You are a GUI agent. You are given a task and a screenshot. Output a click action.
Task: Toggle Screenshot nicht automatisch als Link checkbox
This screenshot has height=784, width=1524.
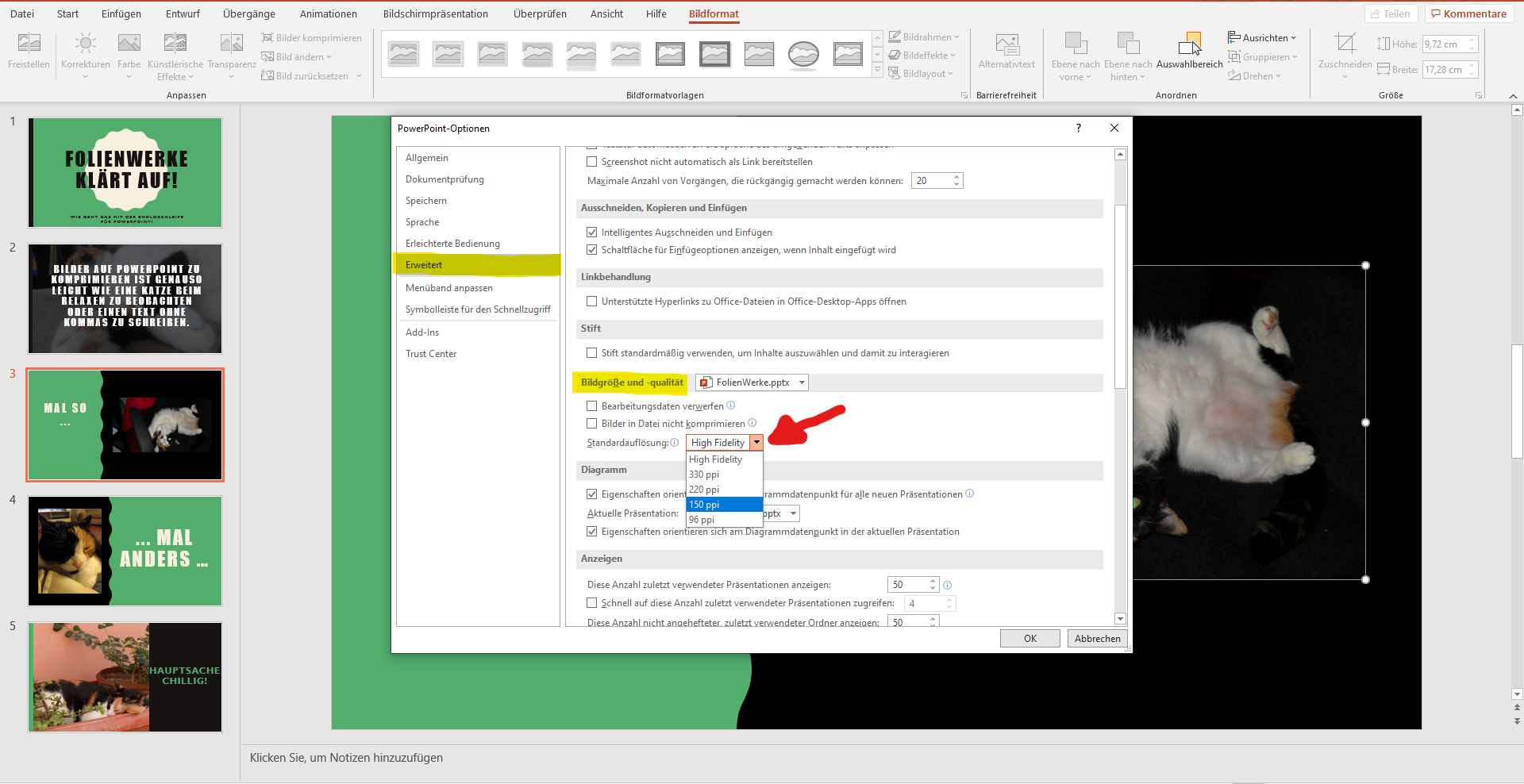click(591, 162)
